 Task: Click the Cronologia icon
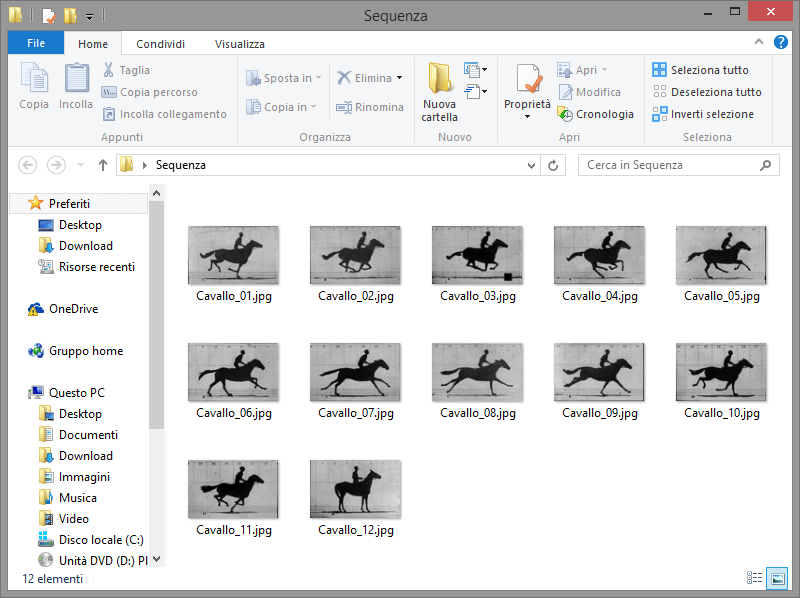pyautogui.click(x=566, y=114)
